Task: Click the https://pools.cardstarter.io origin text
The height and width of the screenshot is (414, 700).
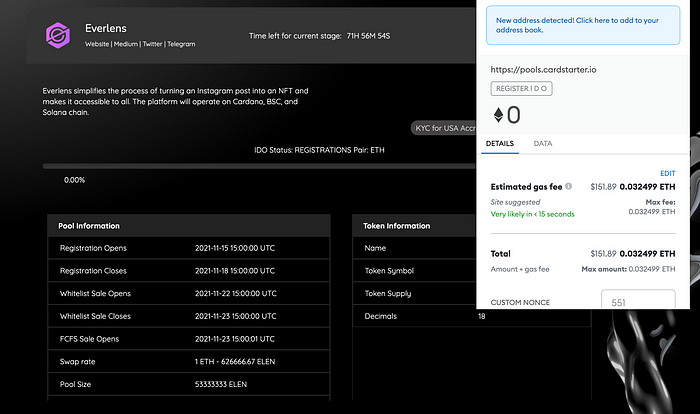Action: [x=543, y=70]
